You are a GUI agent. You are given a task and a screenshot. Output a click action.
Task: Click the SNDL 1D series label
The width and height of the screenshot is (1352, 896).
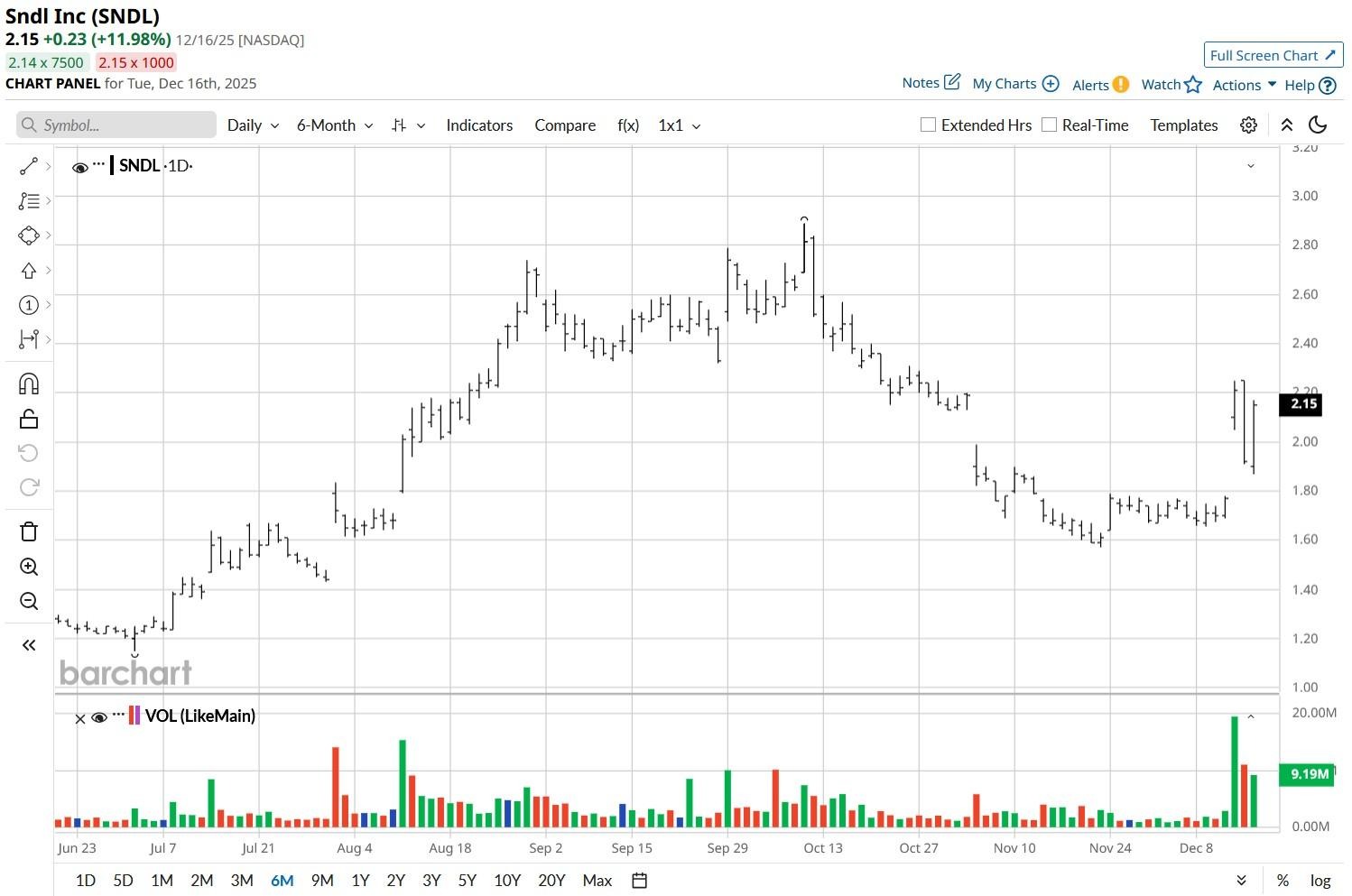pos(155,165)
